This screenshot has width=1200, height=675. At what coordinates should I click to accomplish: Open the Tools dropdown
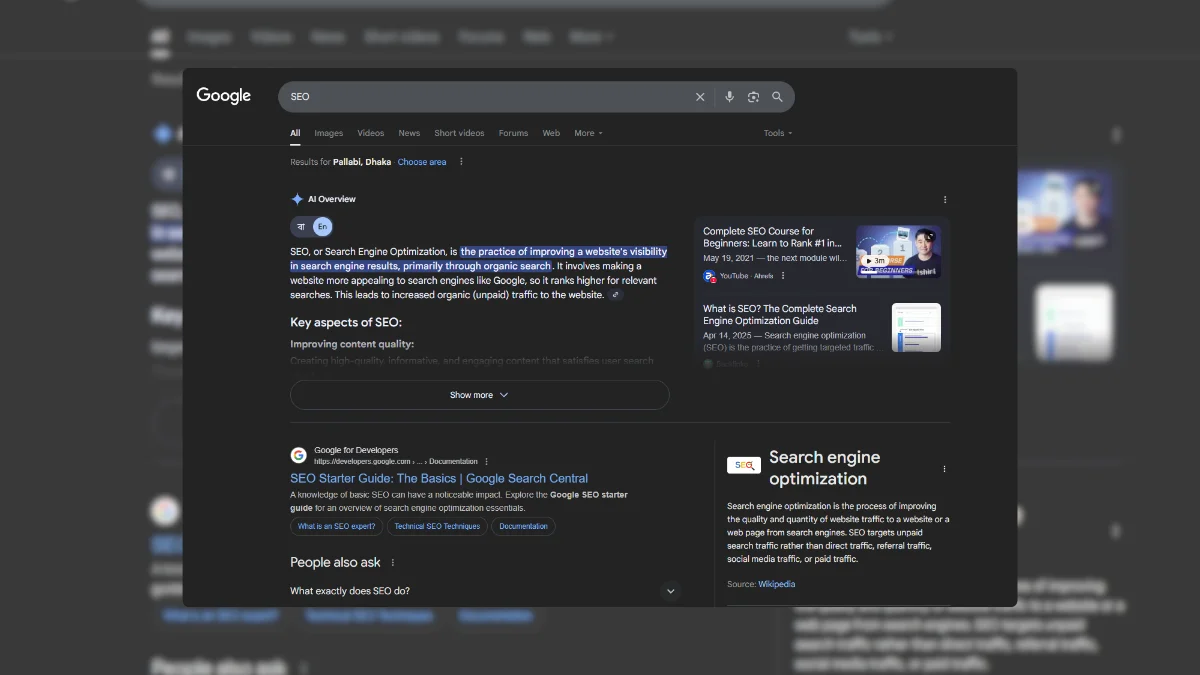point(777,133)
